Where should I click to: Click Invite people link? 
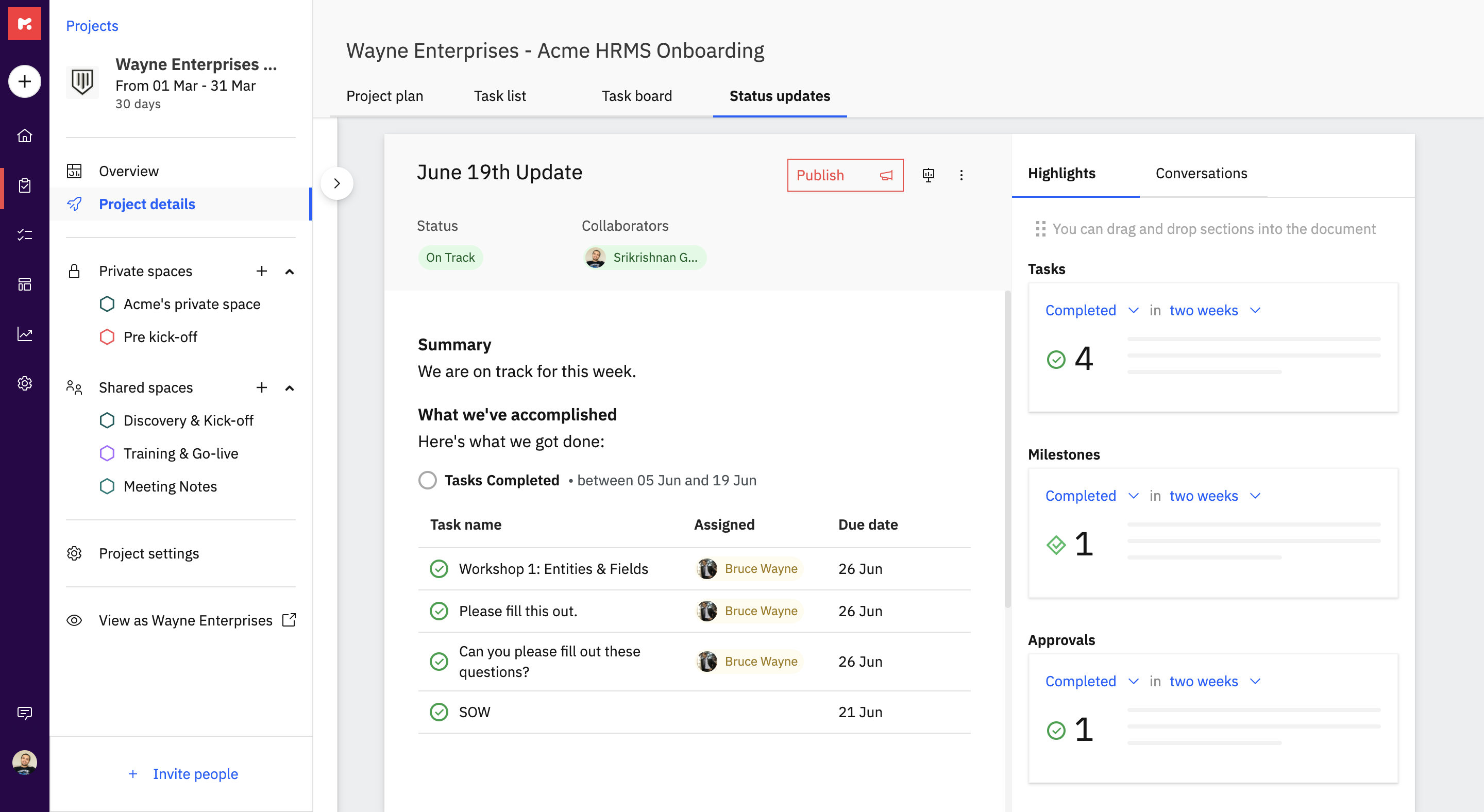[x=183, y=773]
